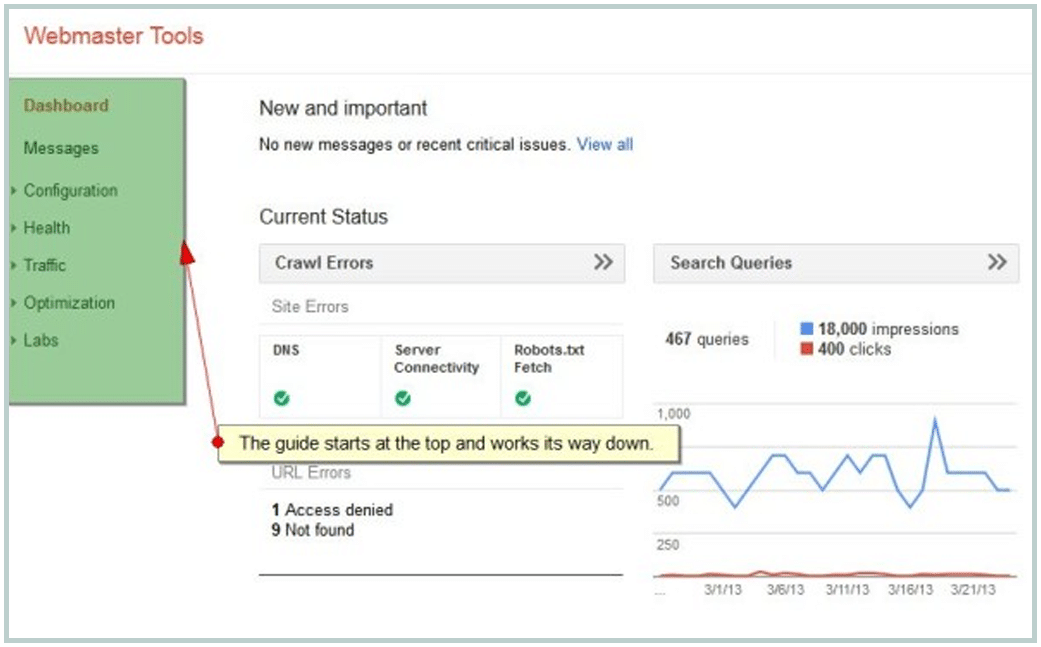Select the Labs sidebar section
The height and width of the screenshot is (647, 1041).
click(41, 340)
